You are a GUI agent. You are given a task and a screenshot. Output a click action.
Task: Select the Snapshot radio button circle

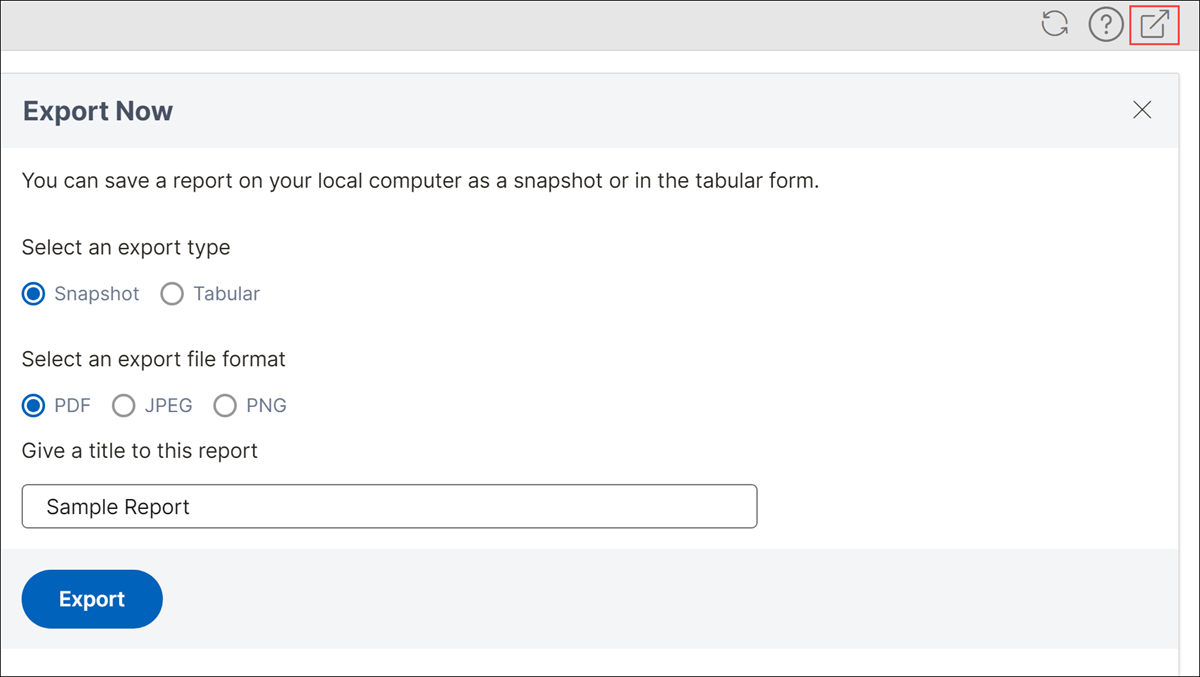[34, 294]
